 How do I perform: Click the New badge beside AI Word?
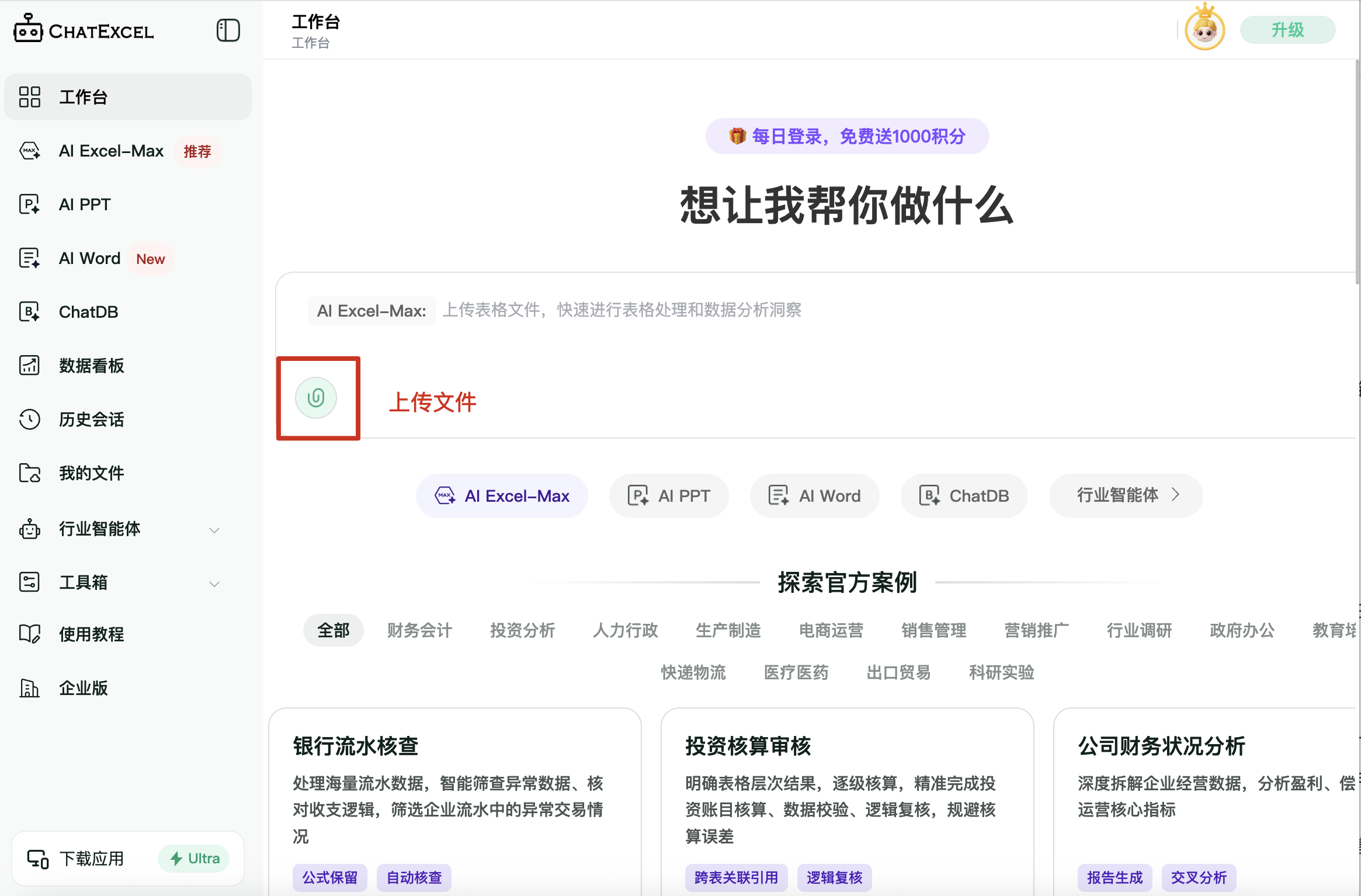tap(151, 259)
